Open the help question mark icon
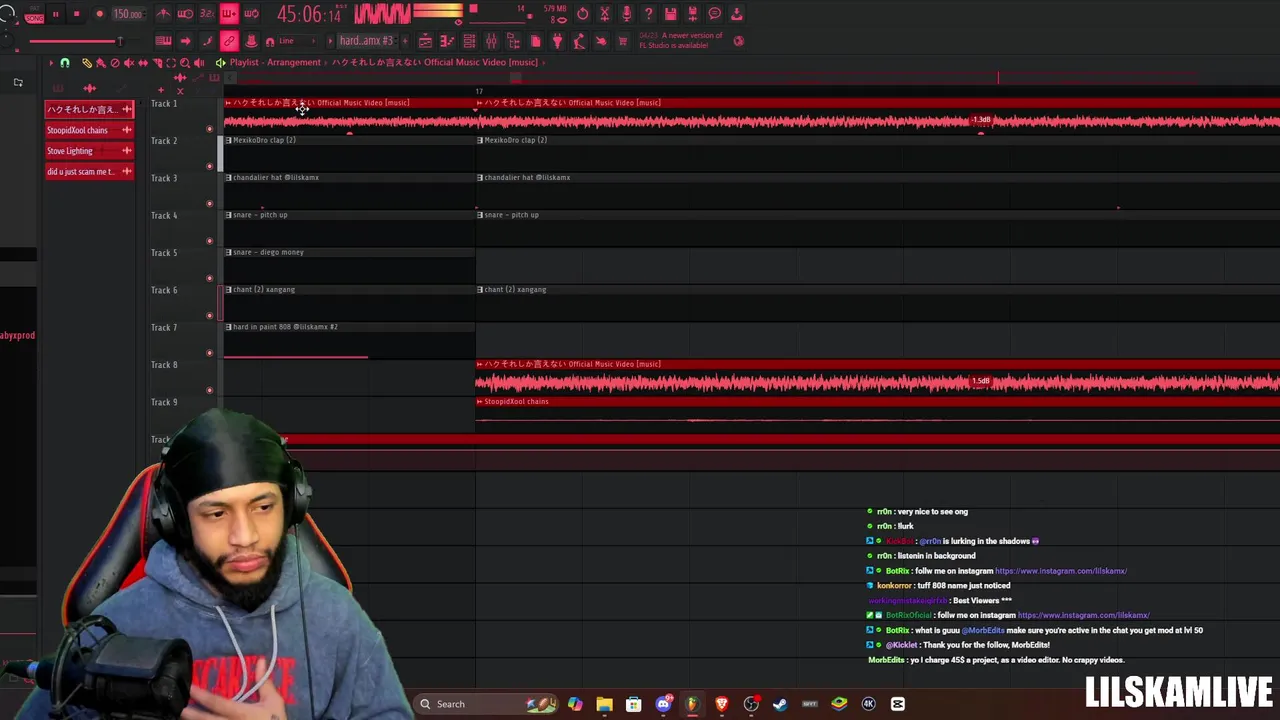1280x720 pixels. (x=648, y=14)
